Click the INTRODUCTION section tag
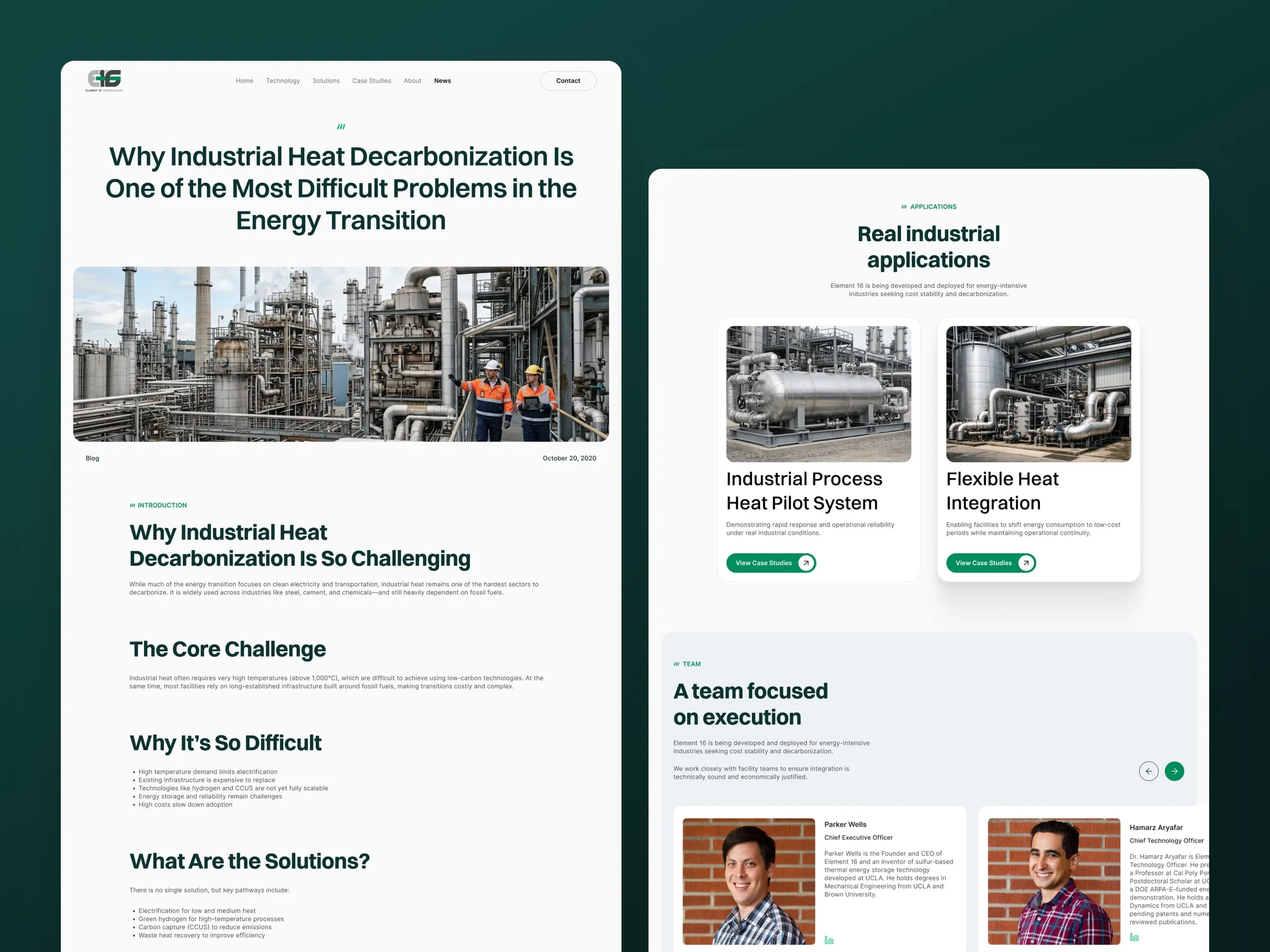 158,505
